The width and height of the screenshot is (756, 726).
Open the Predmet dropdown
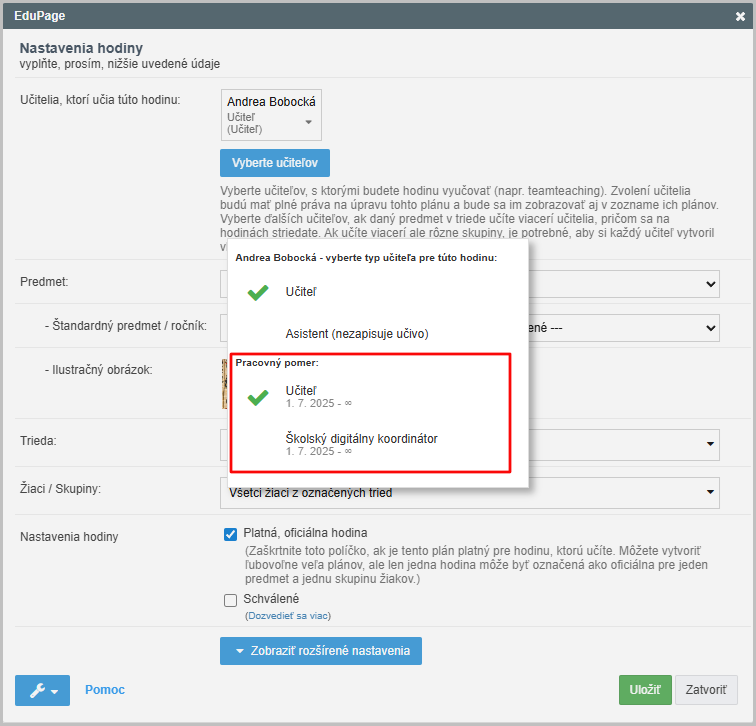click(709, 284)
